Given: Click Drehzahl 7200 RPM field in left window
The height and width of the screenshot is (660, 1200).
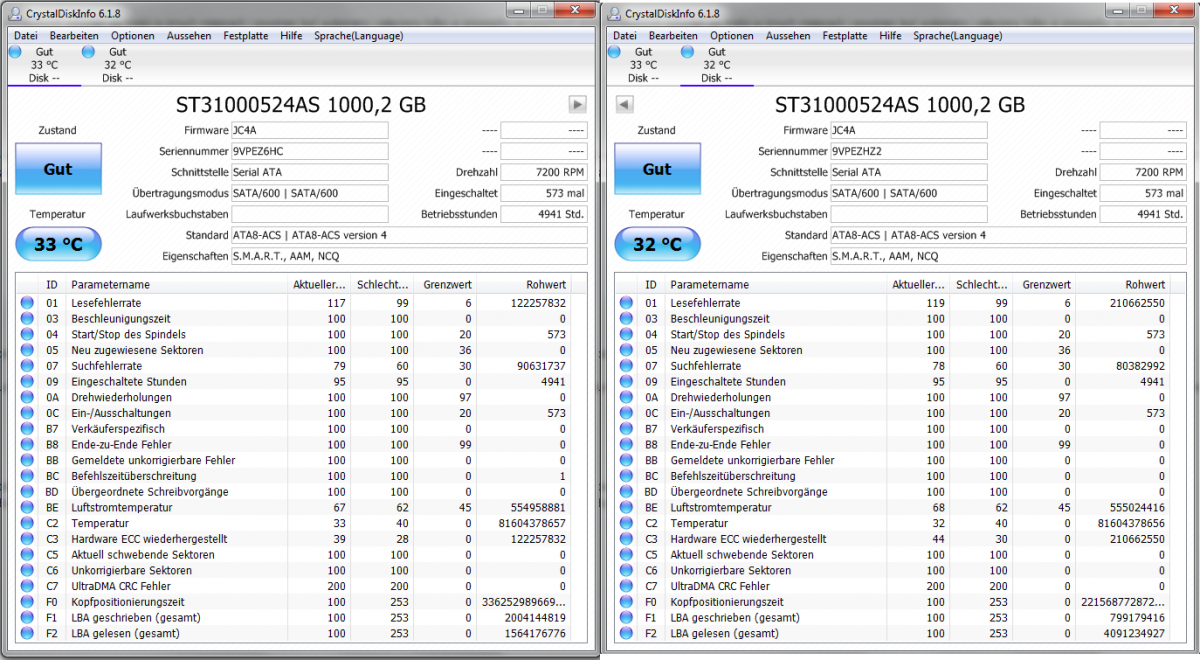Looking at the screenshot, I should pyautogui.click(x=544, y=172).
